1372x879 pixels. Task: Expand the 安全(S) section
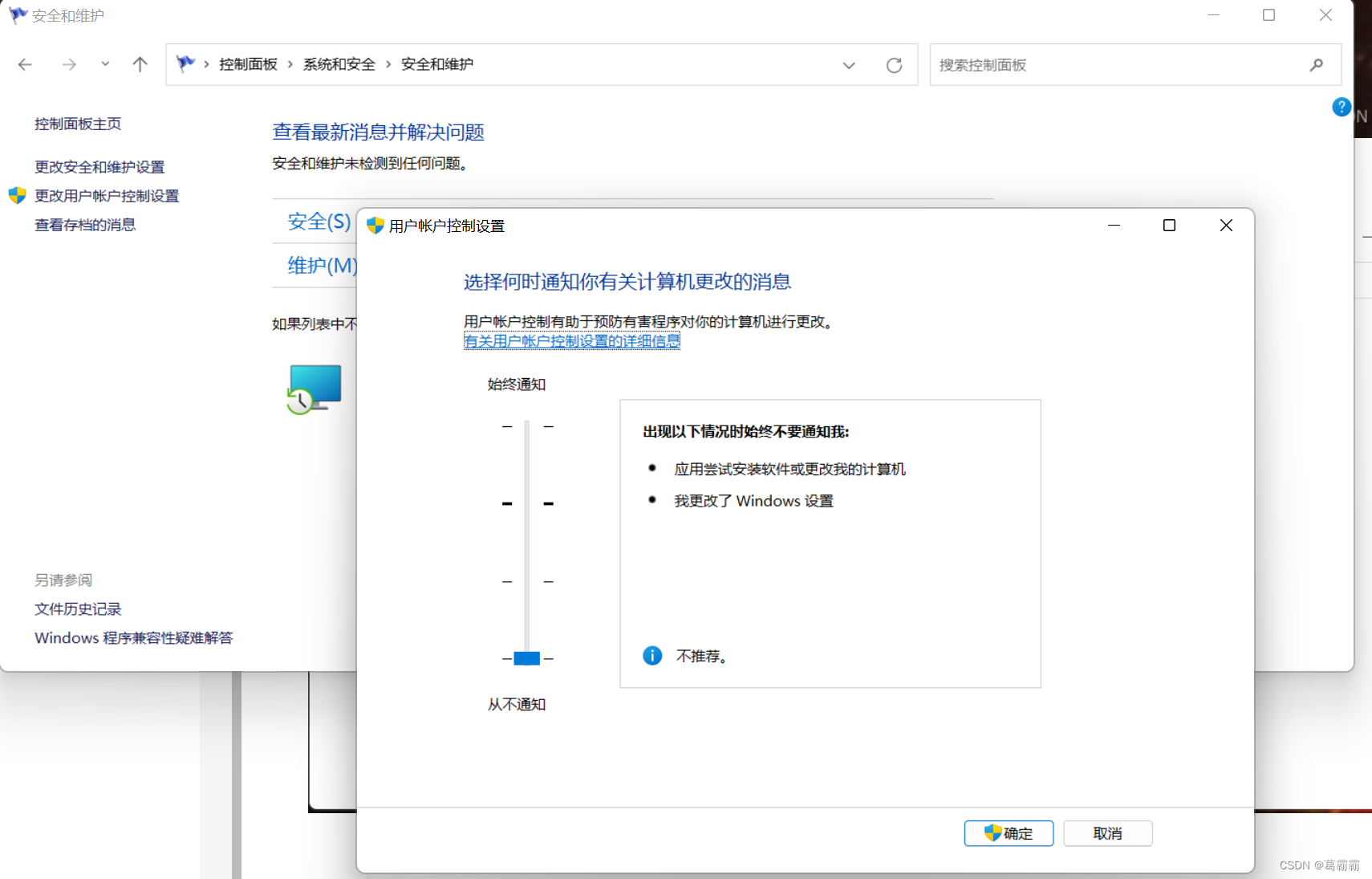319,222
